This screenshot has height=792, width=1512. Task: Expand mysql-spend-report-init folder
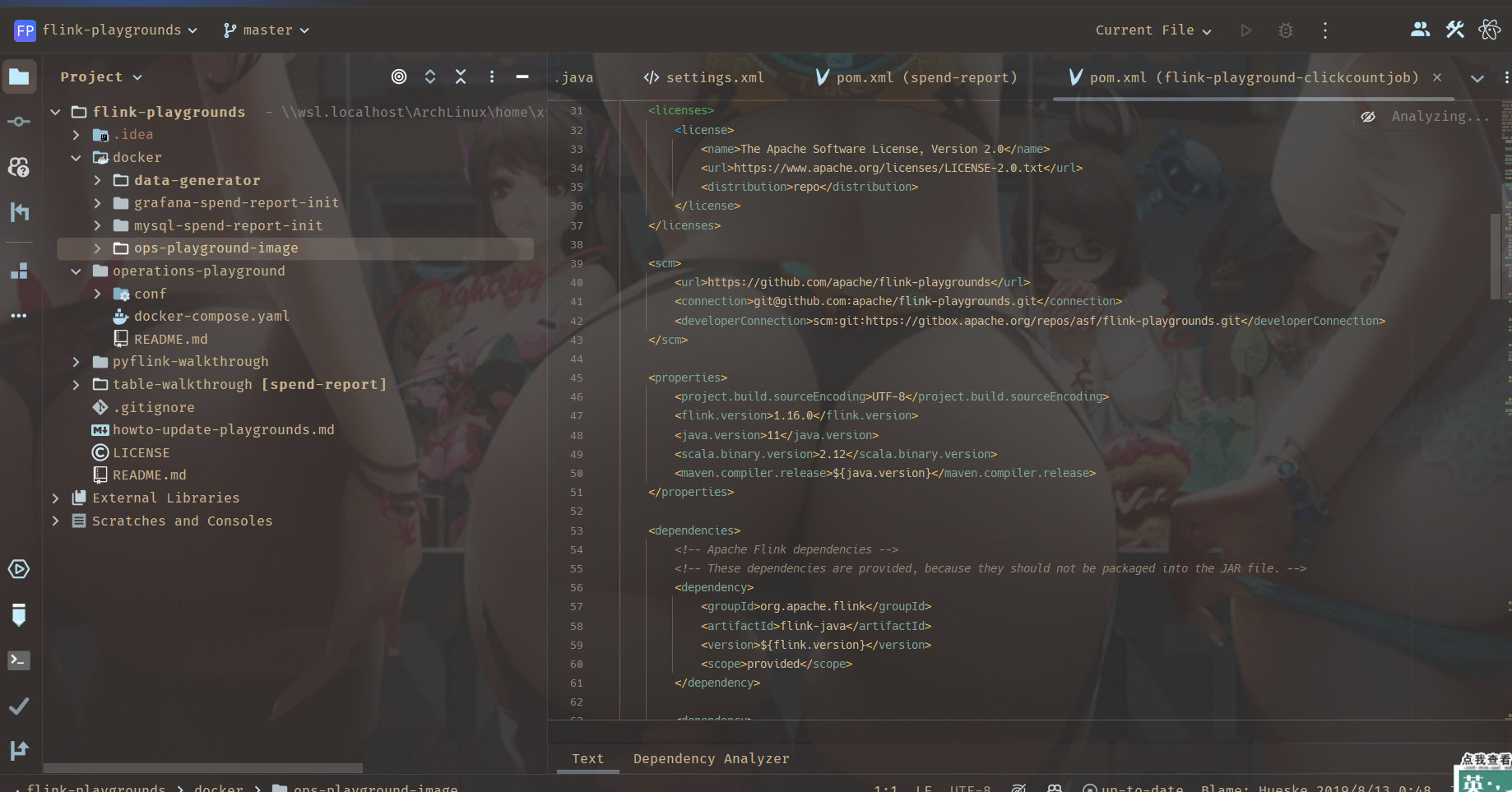(x=98, y=225)
